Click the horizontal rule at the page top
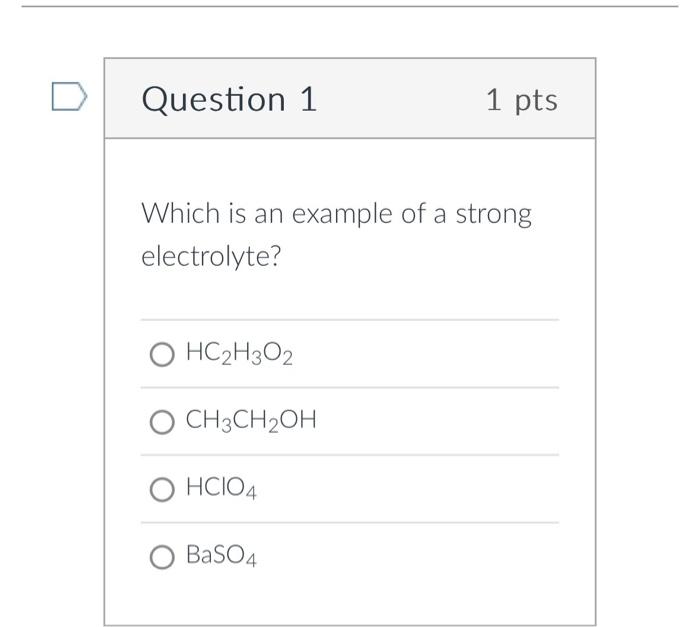 (x=350, y=6)
